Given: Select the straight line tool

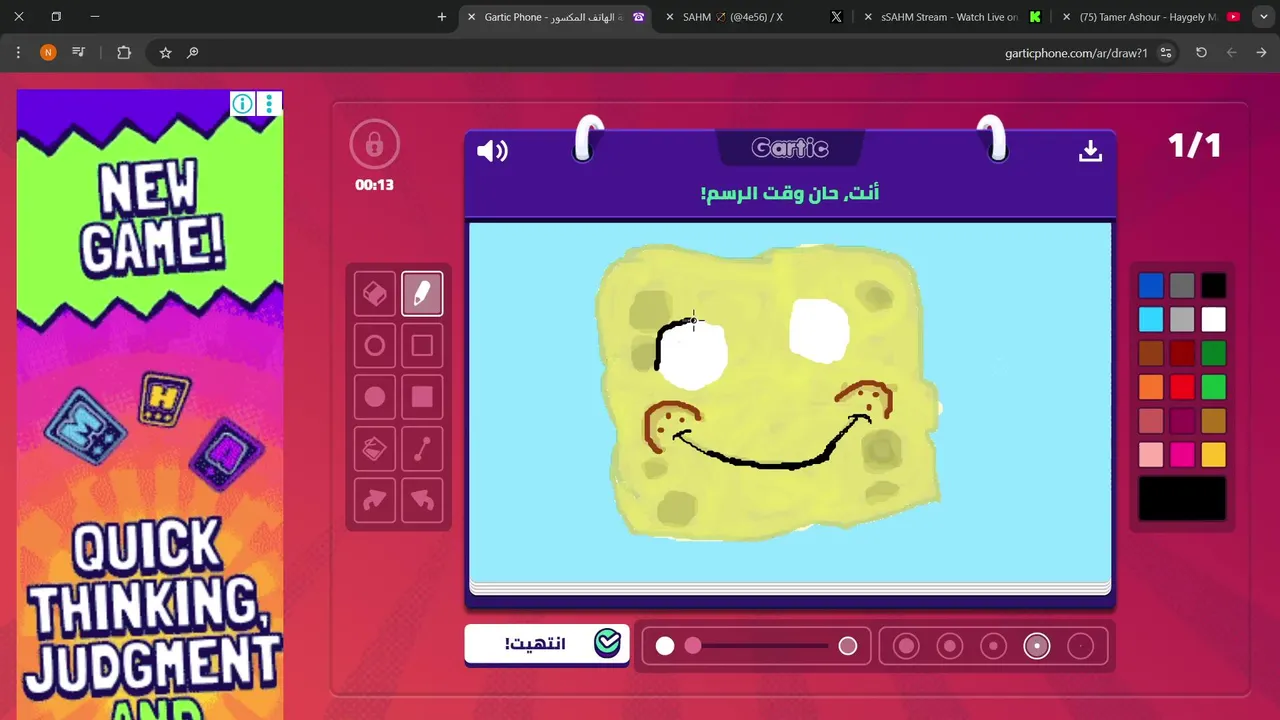Looking at the screenshot, I should pyautogui.click(x=422, y=449).
